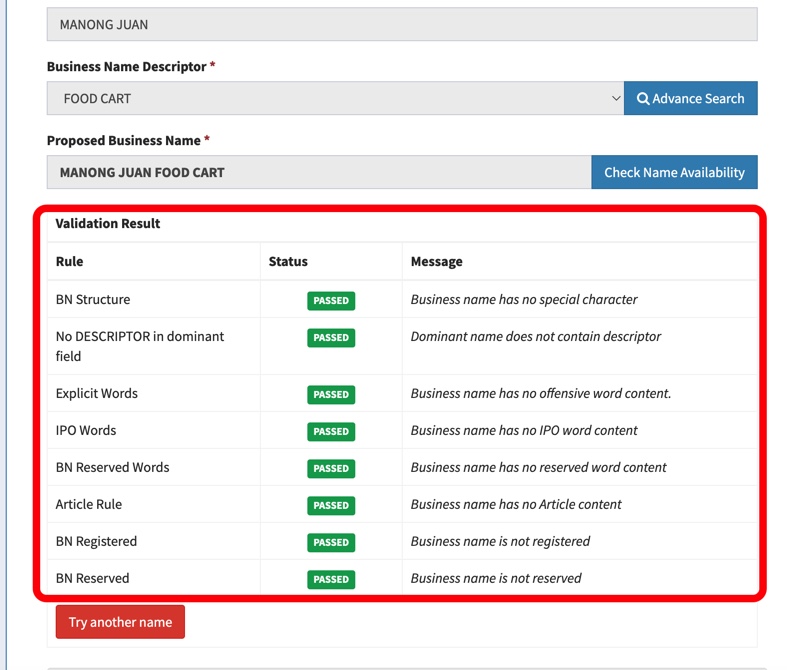This screenshot has height=670, width=787.
Task: Open the Business Name Descriptor dropdown
Action: pos(335,99)
